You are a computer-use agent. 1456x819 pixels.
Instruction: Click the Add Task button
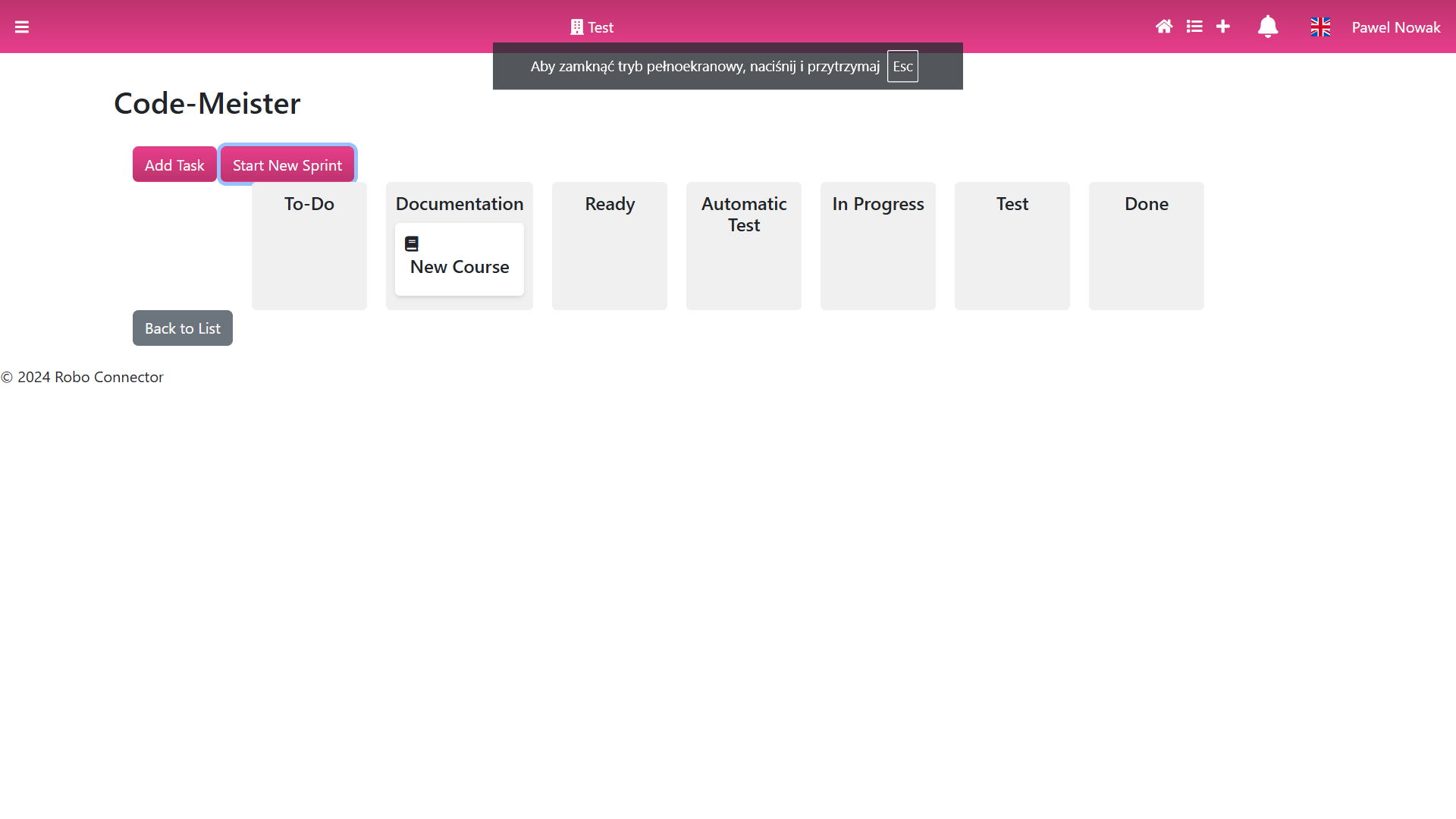(174, 164)
